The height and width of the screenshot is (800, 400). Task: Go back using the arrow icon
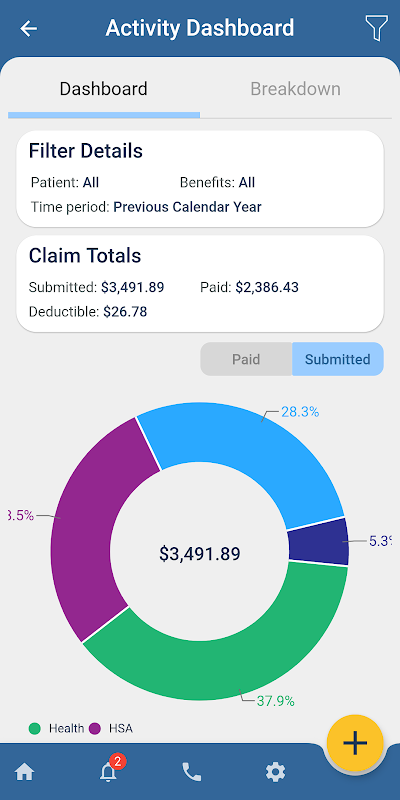(29, 28)
